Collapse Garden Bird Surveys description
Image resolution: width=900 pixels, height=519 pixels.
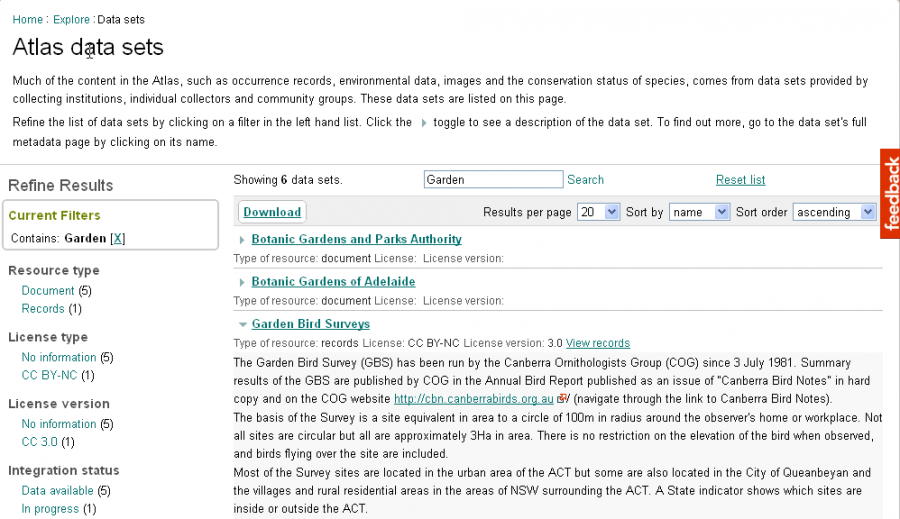coord(242,324)
